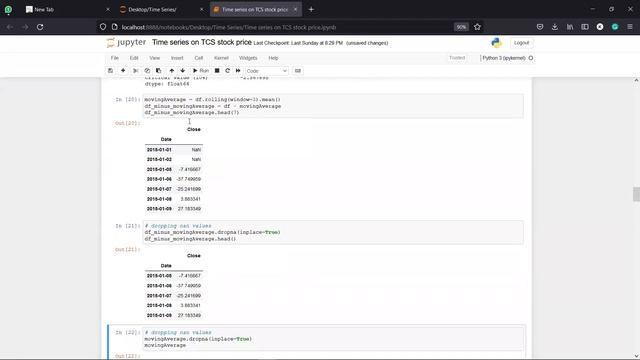This screenshot has height=360, width=640.
Task: Reload the page
Action: coord(40,27)
